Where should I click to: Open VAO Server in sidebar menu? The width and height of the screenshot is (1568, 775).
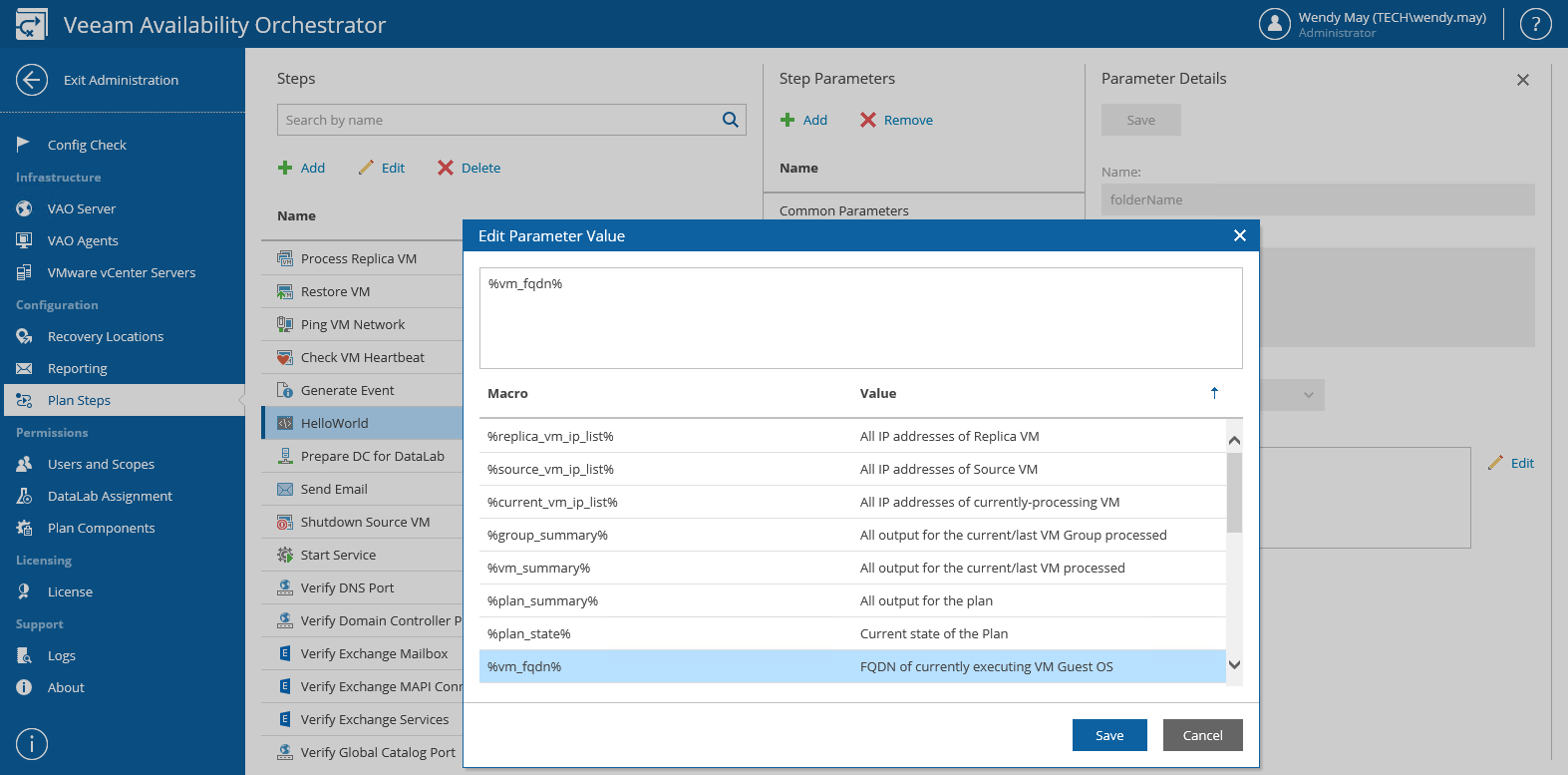tap(82, 208)
